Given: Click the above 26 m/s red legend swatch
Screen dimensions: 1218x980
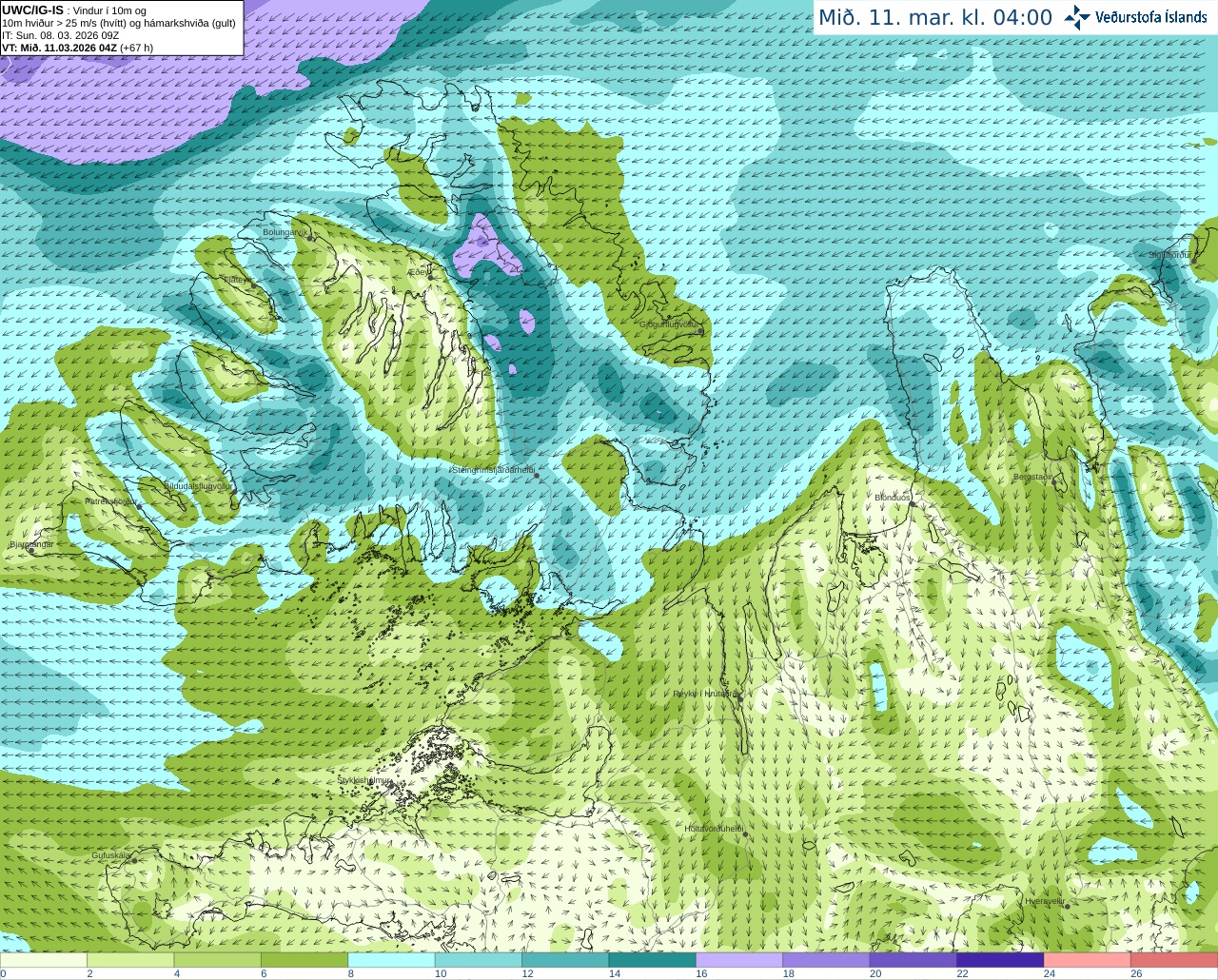Looking at the screenshot, I should [x=1175, y=960].
